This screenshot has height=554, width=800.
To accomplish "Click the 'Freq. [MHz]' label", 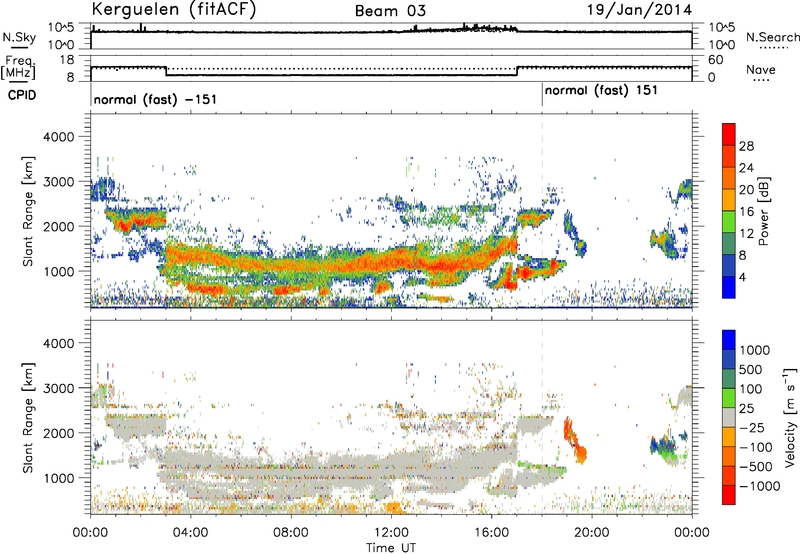I will pos(18,68).
